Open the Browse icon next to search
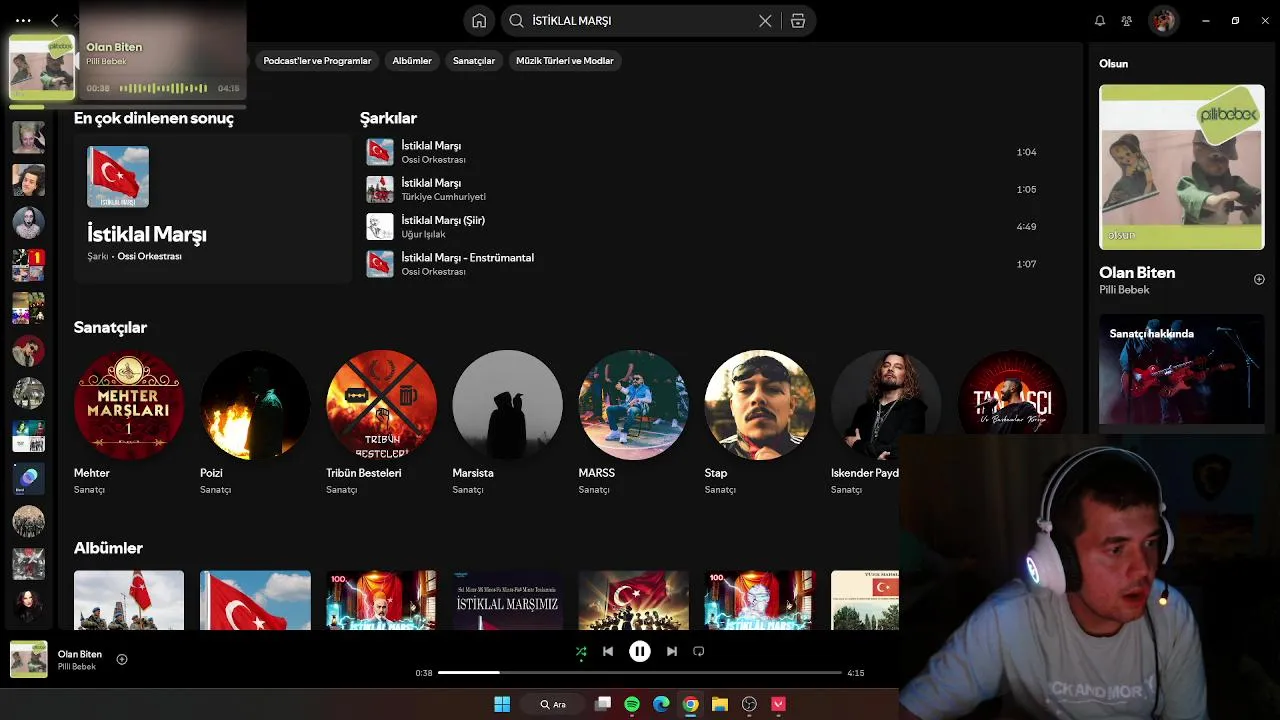The image size is (1280, 720). (x=798, y=20)
